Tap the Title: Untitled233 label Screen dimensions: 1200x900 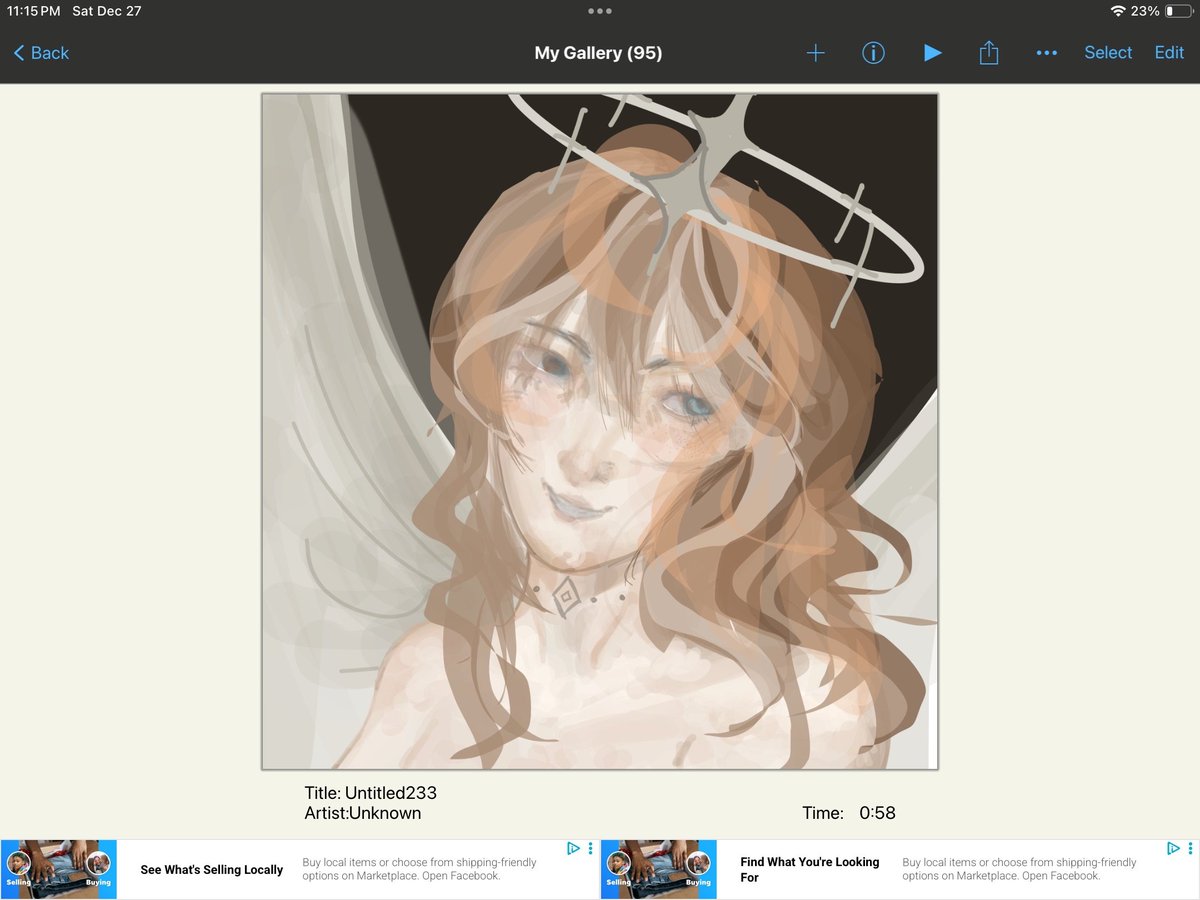pos(371,793)
